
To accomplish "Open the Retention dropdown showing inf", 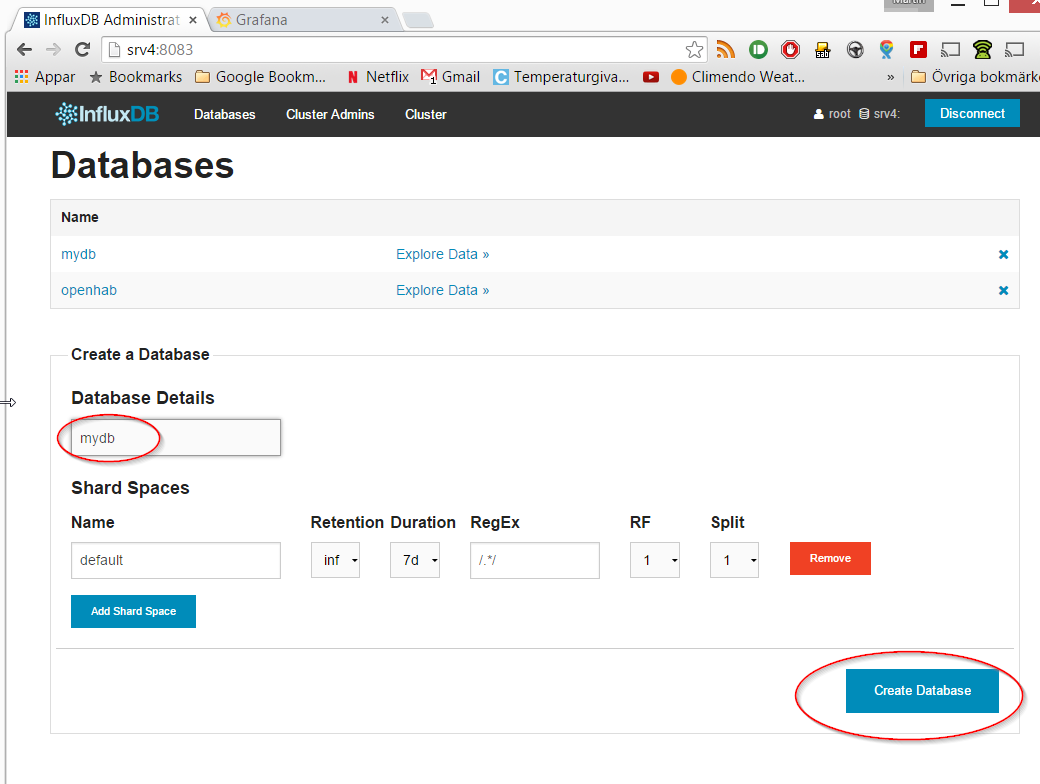I will click(x=335, y=559).
